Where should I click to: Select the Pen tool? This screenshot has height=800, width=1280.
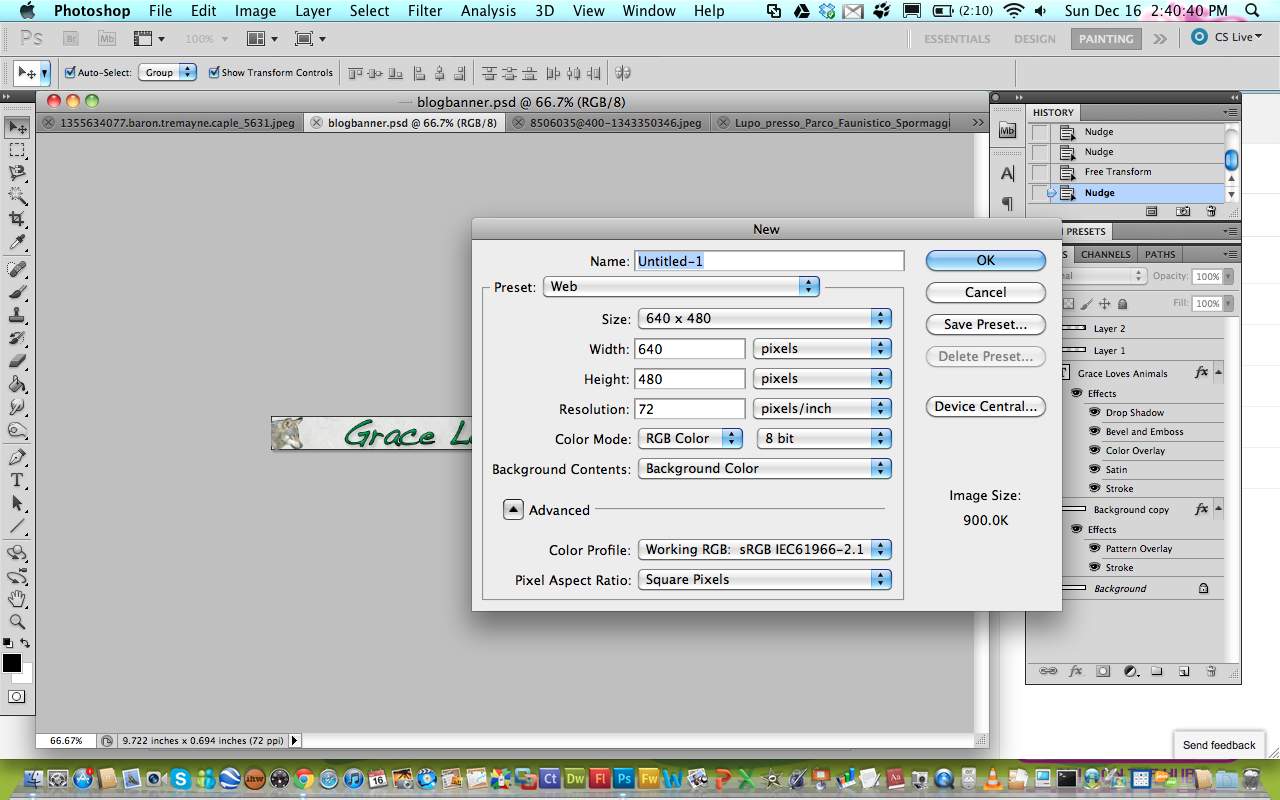(x=18, y=457)
